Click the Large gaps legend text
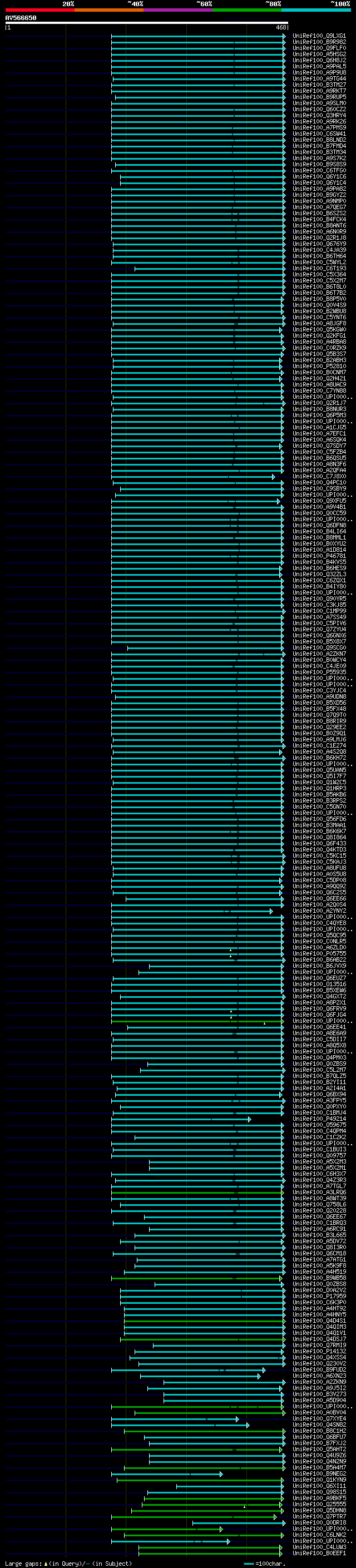The image size is (356, 1568). coord(67,1563)
